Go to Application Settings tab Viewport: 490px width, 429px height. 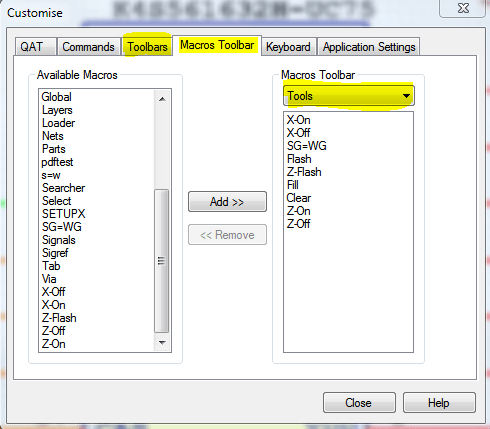click(369, 47)
